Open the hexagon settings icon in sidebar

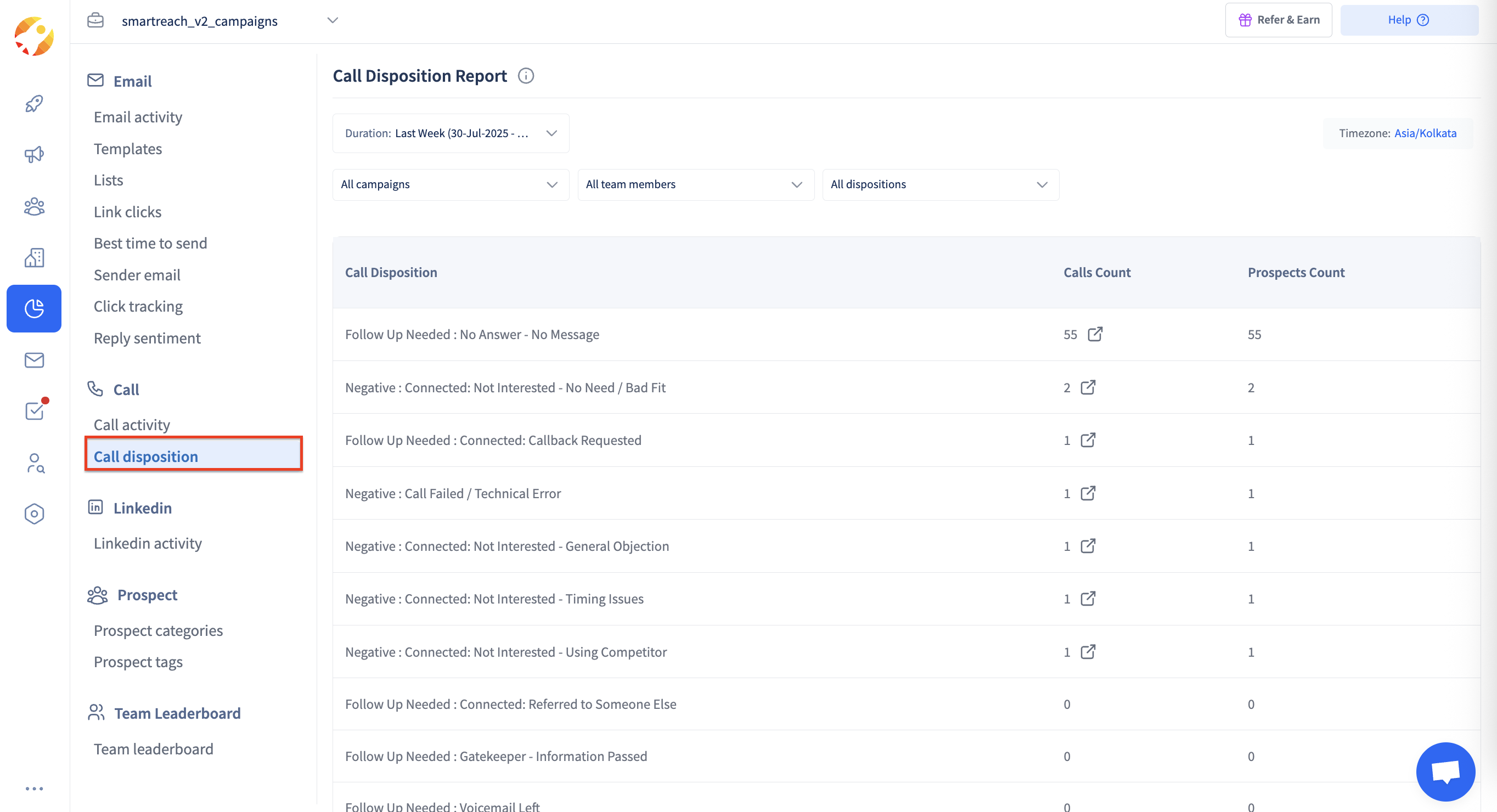(33, 514)
